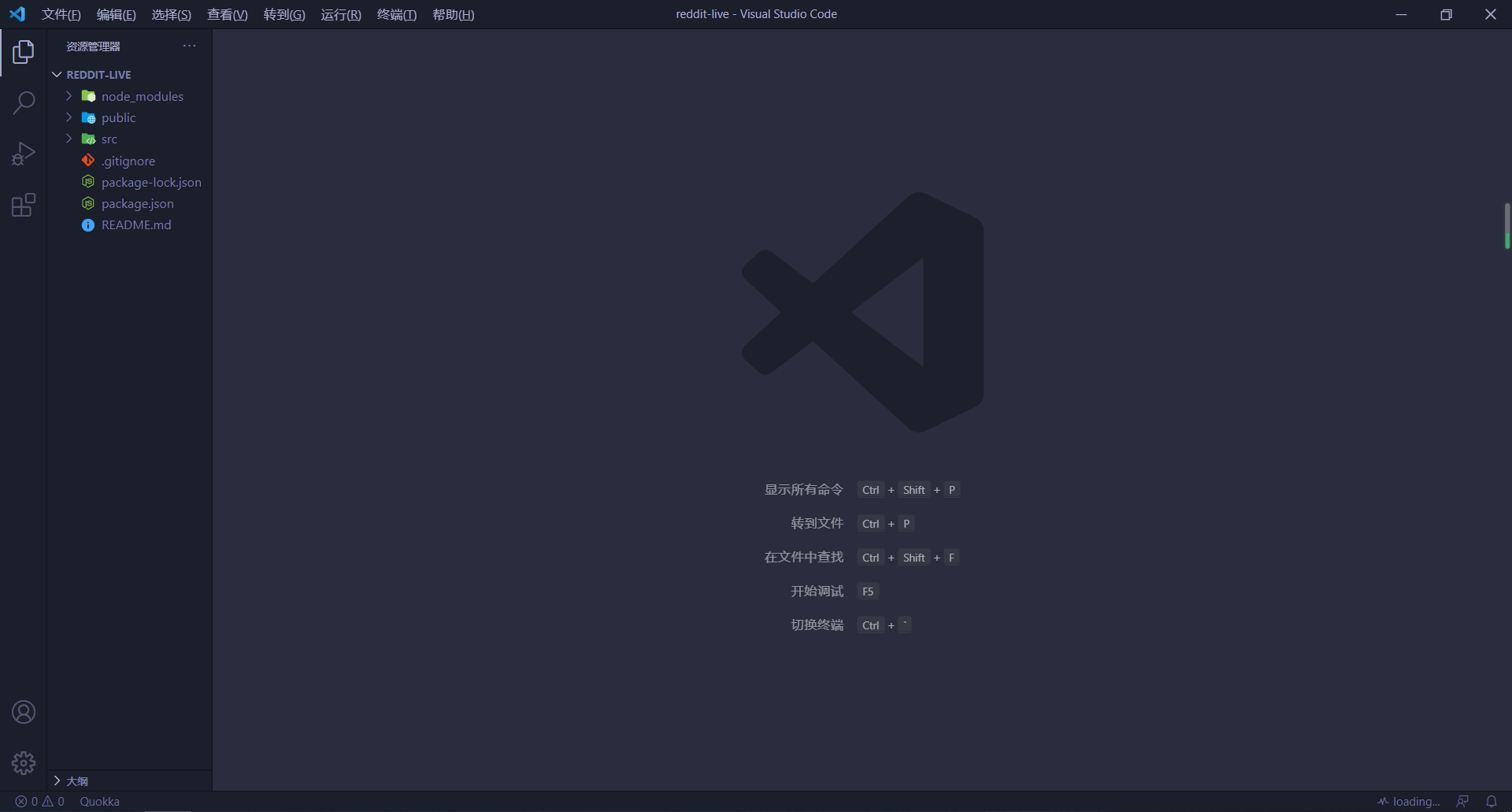Select the .gitignore file name
Screen dimensions: 1512x812
tap(128, 161)
